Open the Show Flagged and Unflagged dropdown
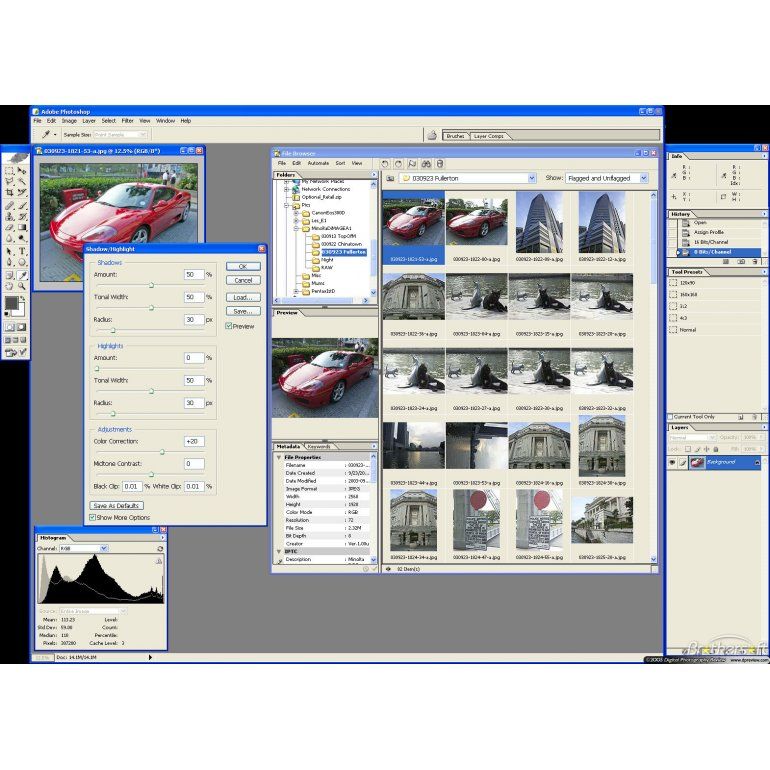 tap(643, 178)
